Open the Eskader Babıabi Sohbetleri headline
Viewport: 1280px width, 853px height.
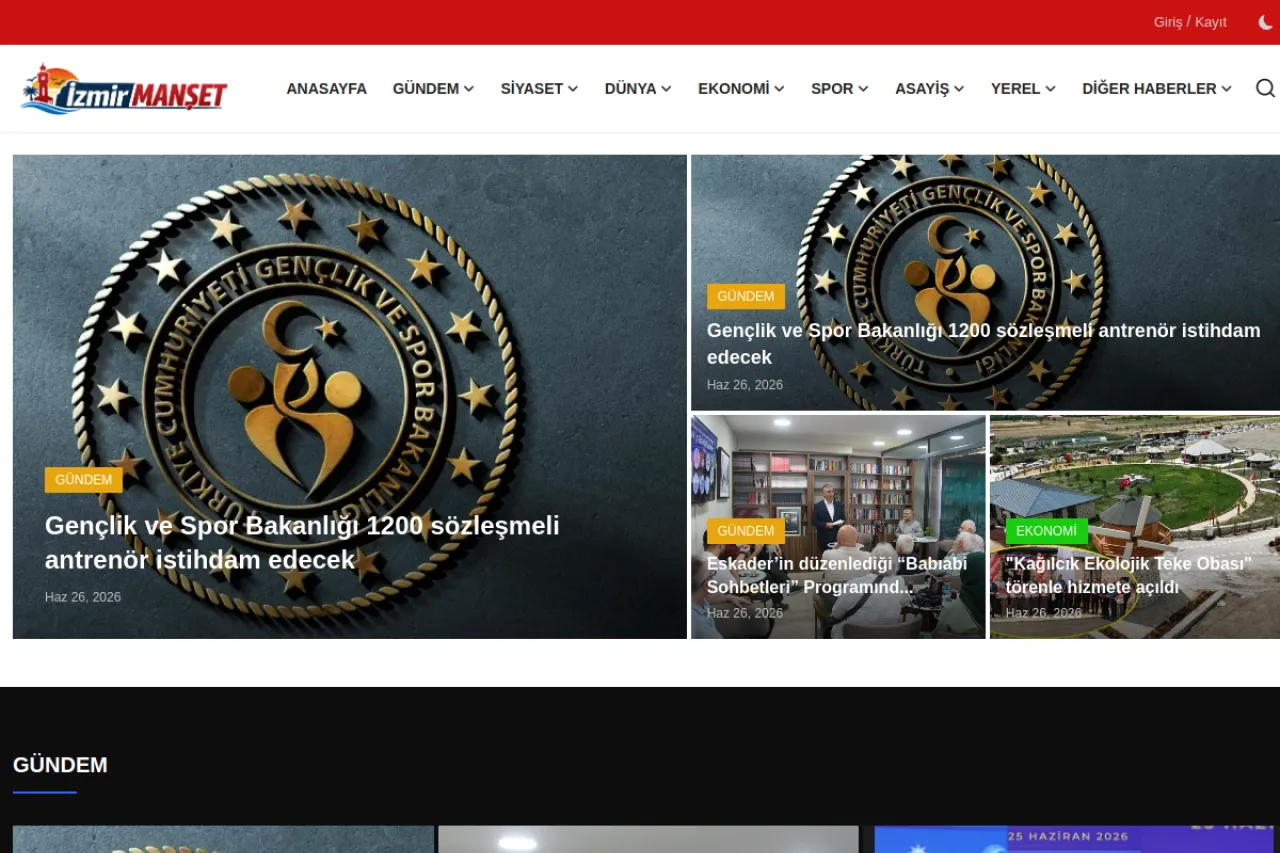click(837, 575)
